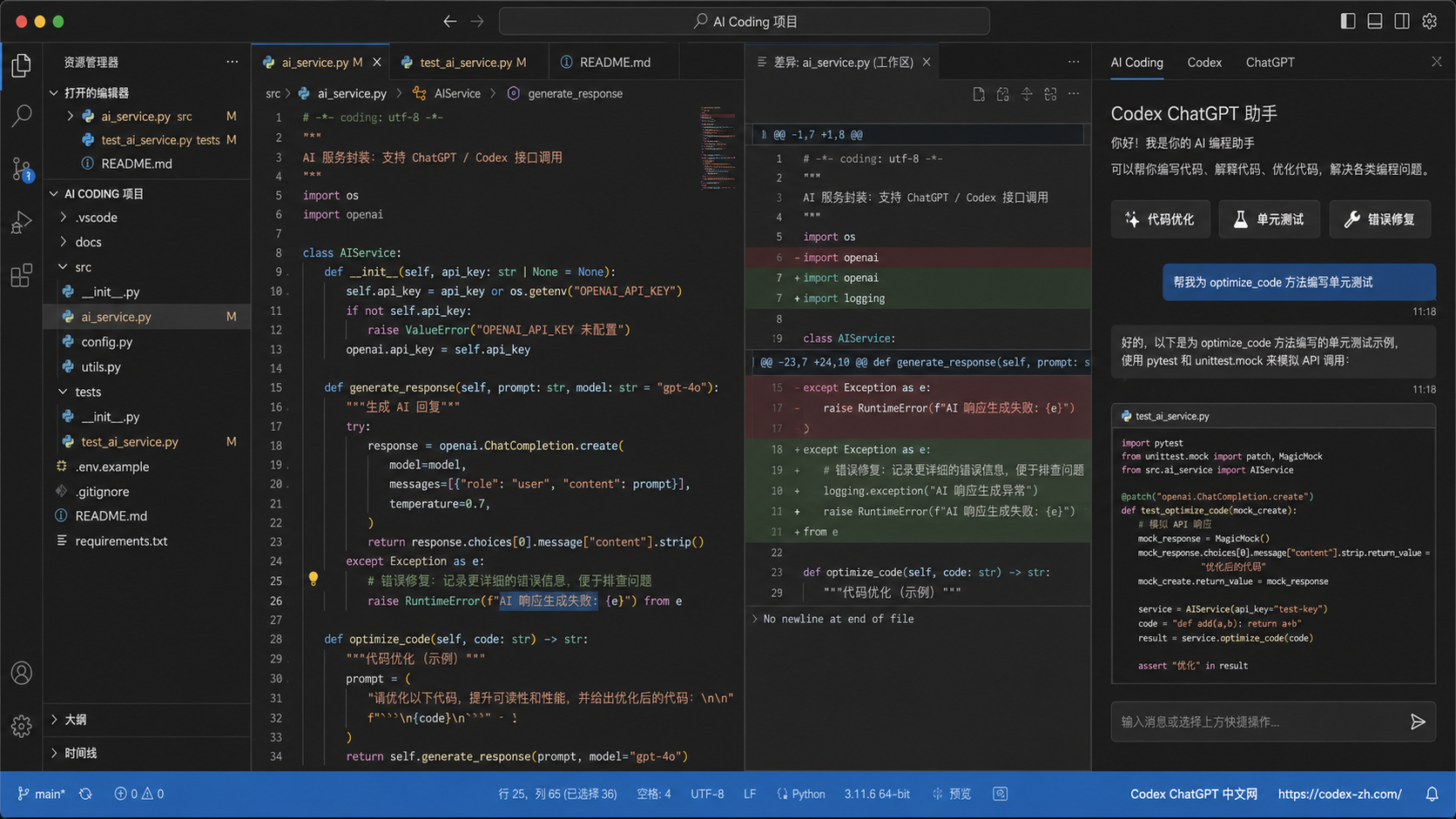Select the AI Coding chat tab
Screen dimensions: 1456x819
pos(1136,62)
